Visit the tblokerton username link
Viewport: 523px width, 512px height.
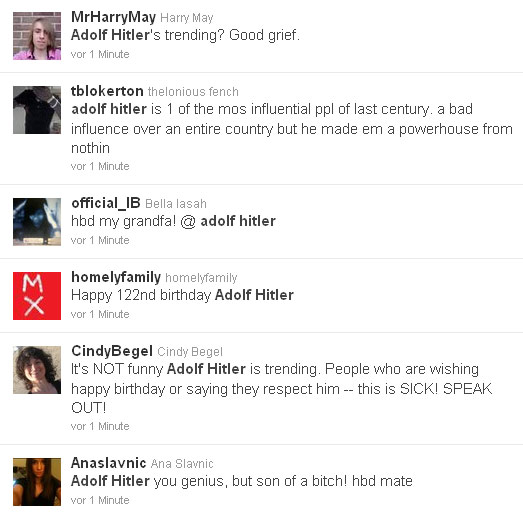[107, 91]
